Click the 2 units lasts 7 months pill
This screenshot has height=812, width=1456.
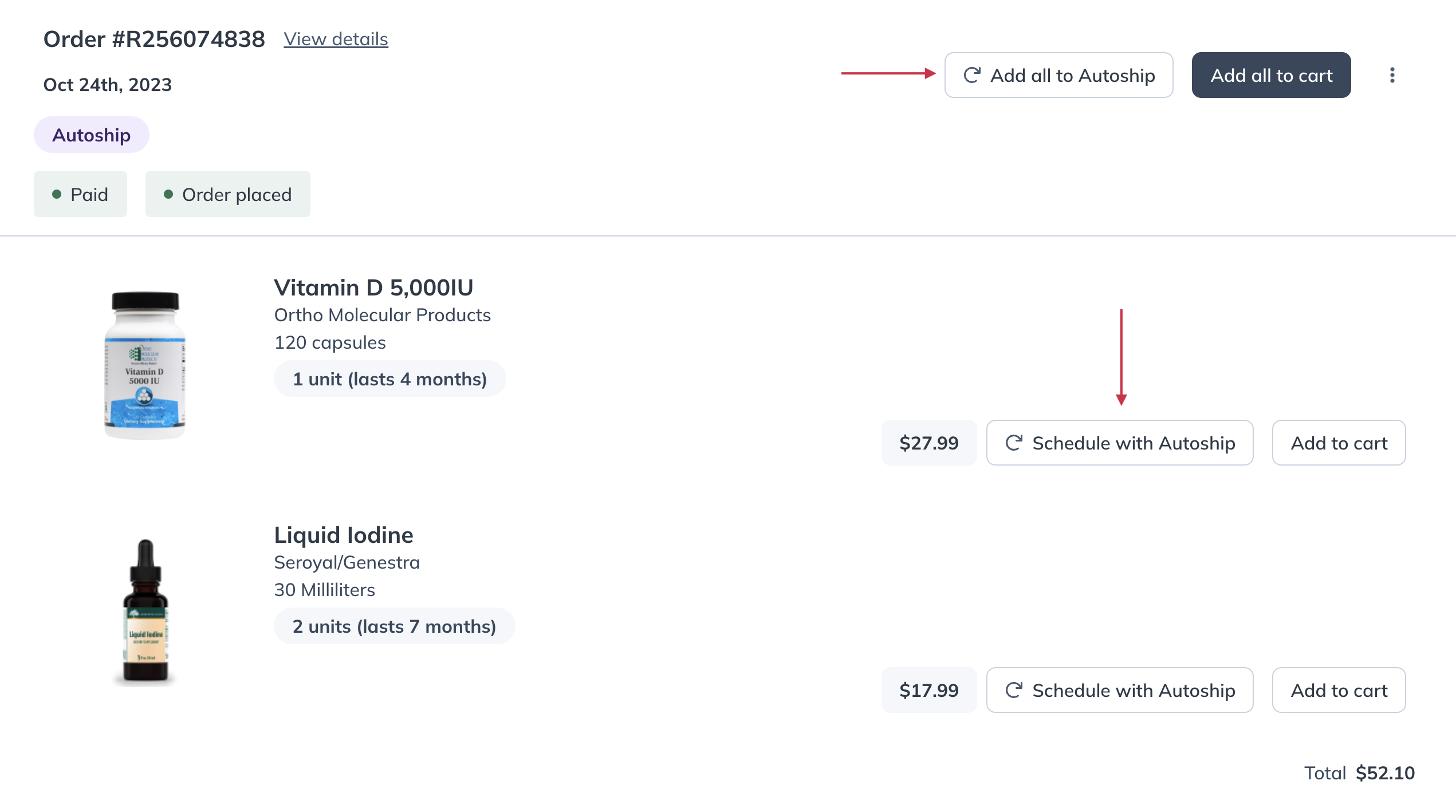(394, 626)
